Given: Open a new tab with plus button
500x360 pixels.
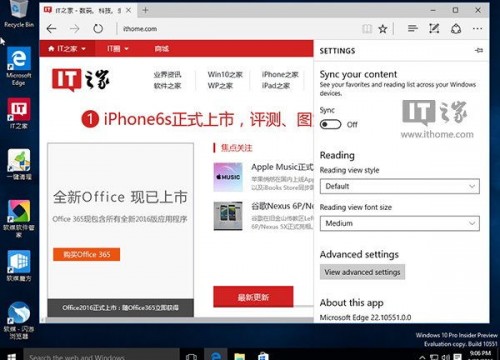Looking at the screenshot, I should coord(145,10).
